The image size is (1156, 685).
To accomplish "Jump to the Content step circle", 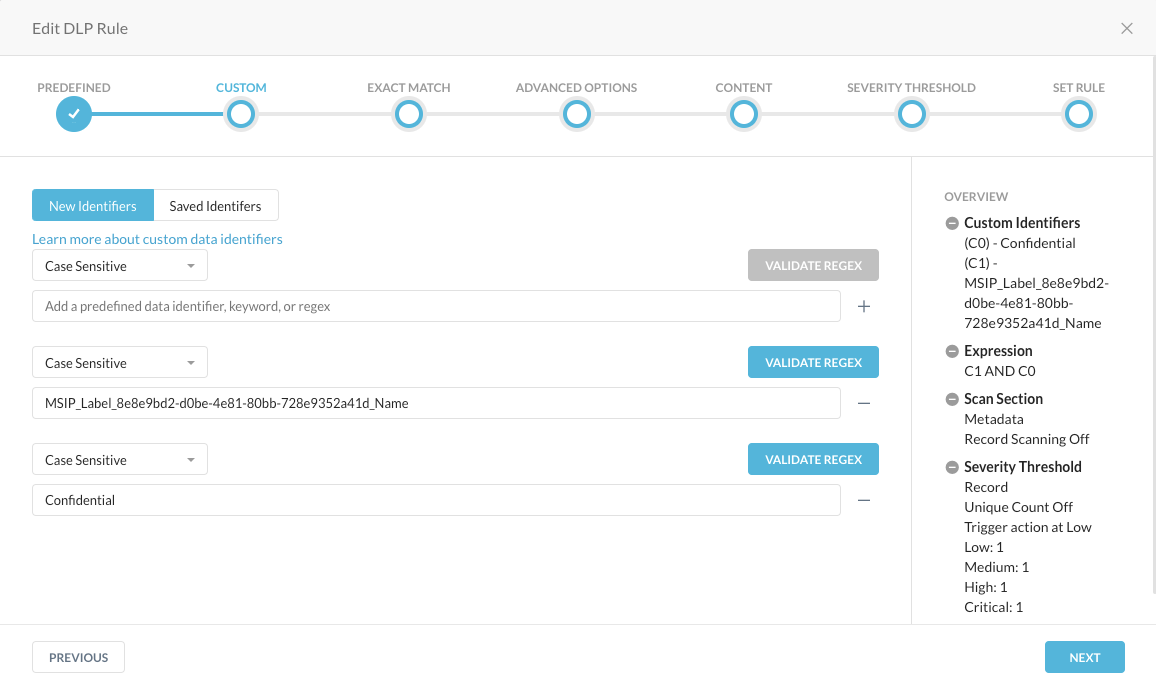I will (743, 114).
